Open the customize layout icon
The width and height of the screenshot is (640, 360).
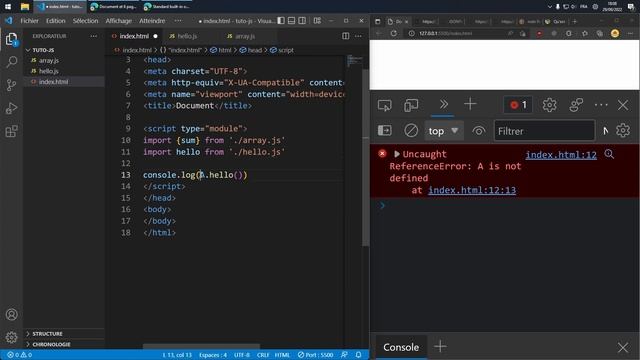(x=317, y=20)
